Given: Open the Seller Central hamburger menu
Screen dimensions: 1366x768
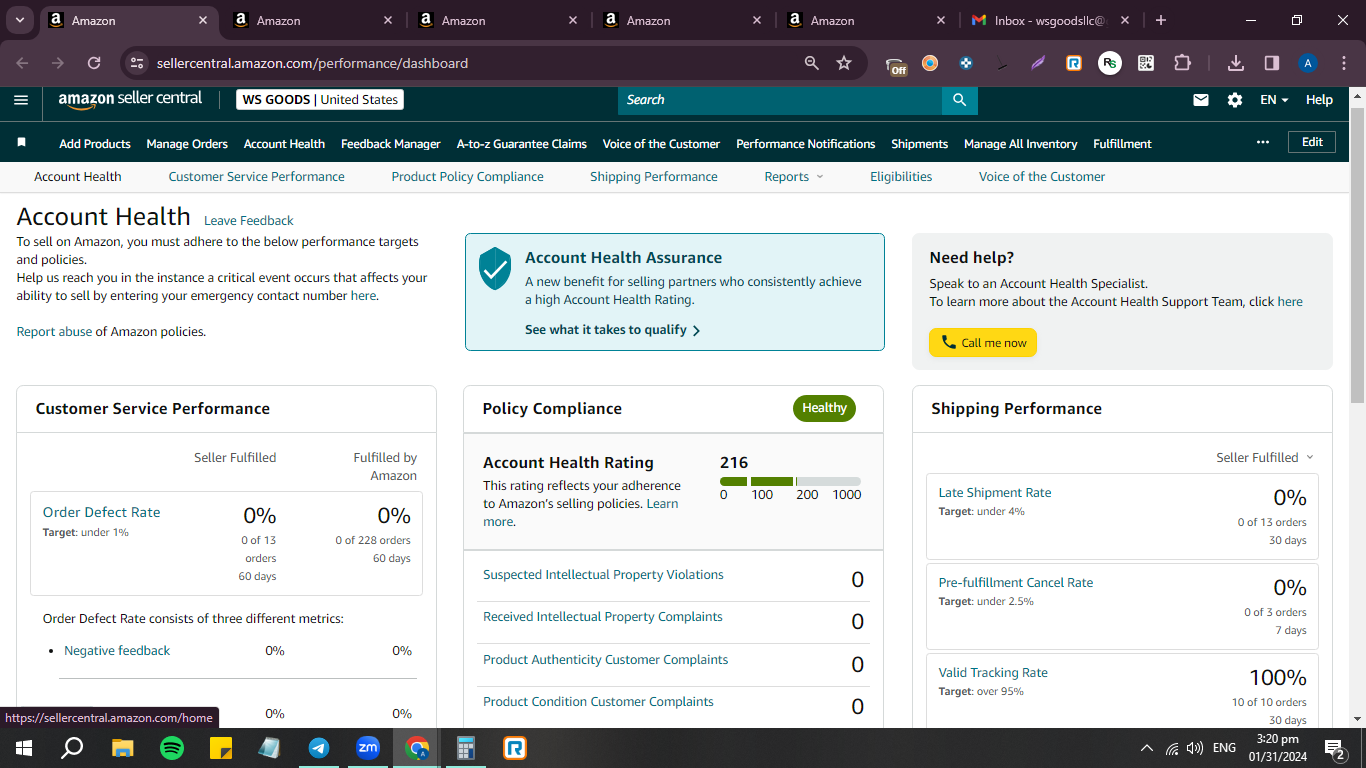Looking at the screenshot, I should coord(21,99).
